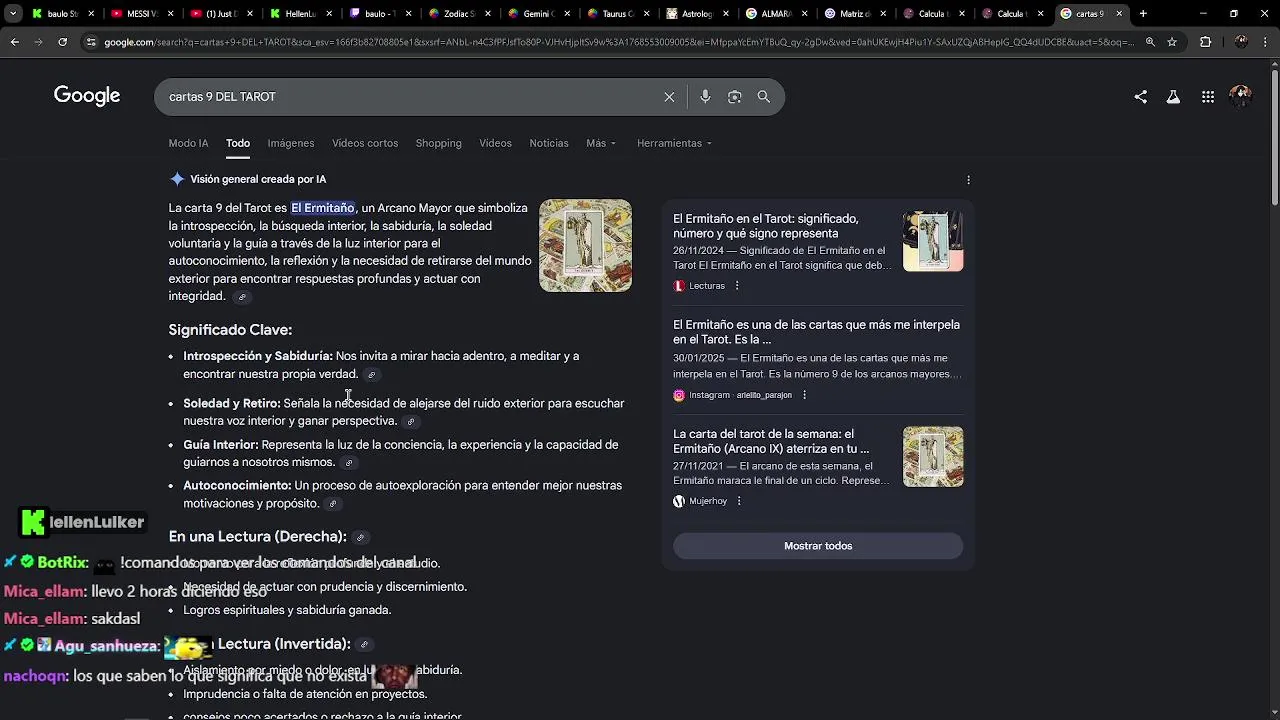The height and width of the screenshot is (720, 1280).
Task: Open source link after 'ganar perspectiva'
Action: [x=410, y=422]
